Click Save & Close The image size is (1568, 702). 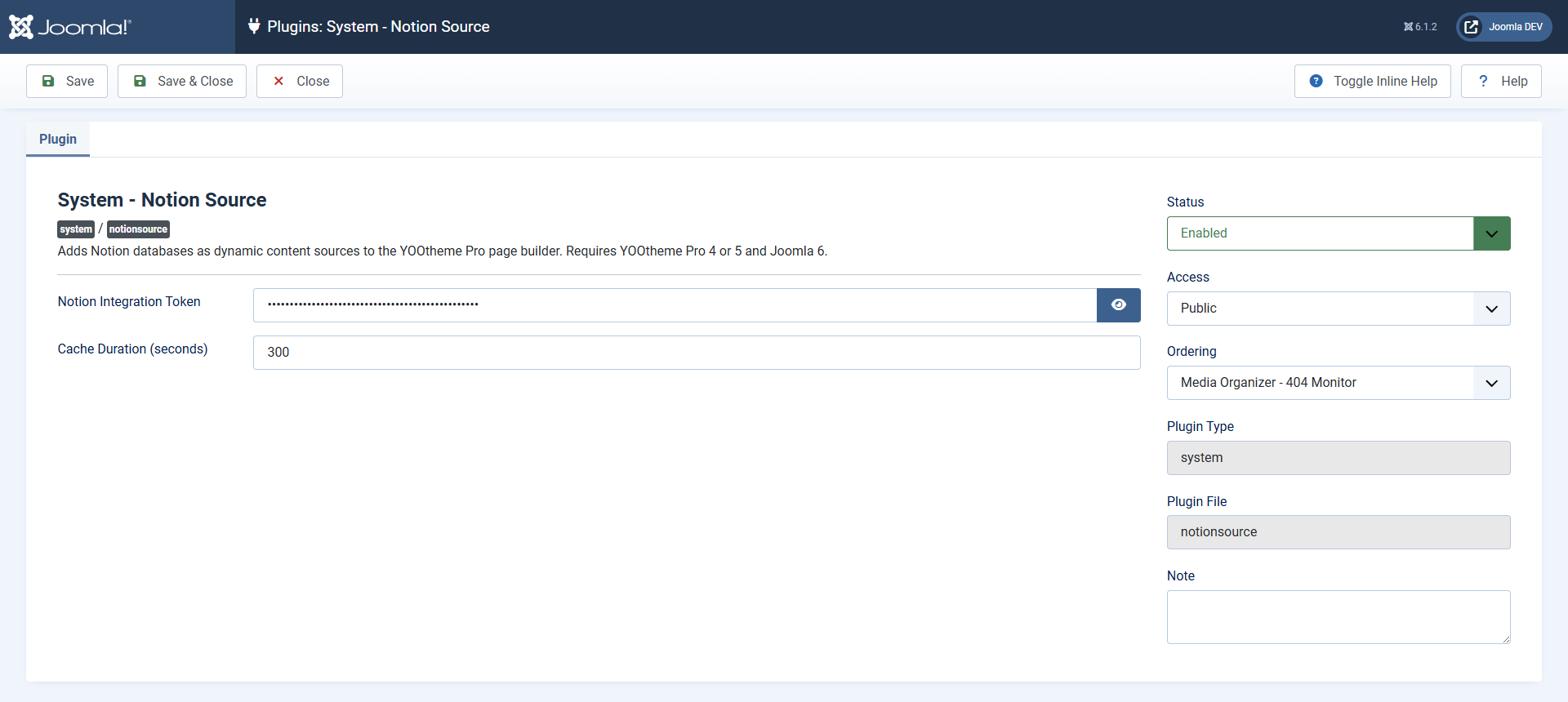pos(182,82)
